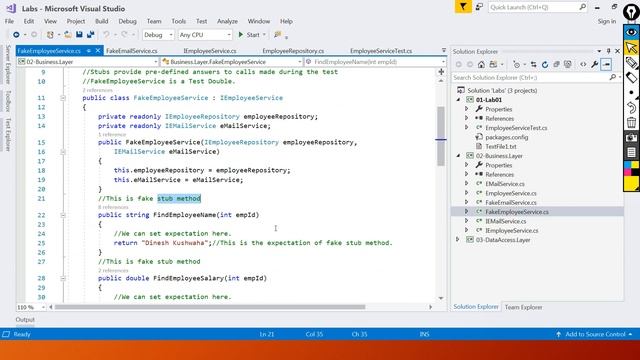Click the View Code icon in Solution Explorer
Image resolution: width=640 pixels, height=360 pixels.
(583, 64)
